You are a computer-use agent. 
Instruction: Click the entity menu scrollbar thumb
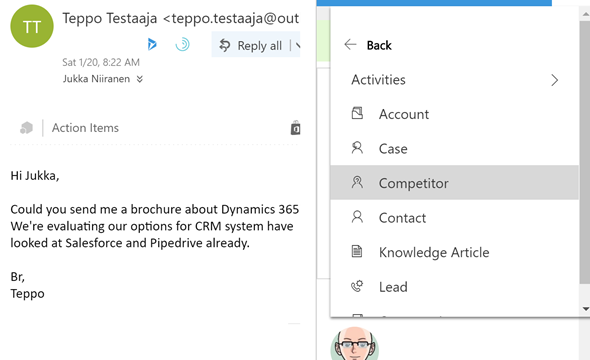[x=585, y=152]
